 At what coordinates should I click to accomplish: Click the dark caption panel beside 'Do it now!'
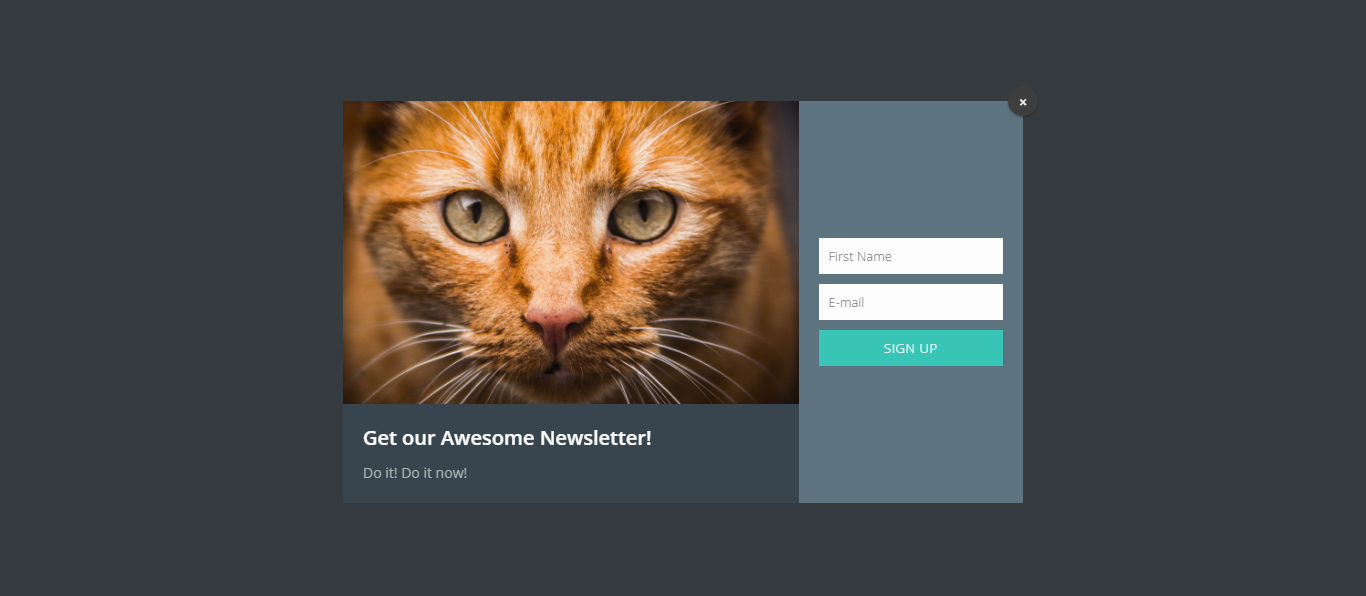coord(630,473)
